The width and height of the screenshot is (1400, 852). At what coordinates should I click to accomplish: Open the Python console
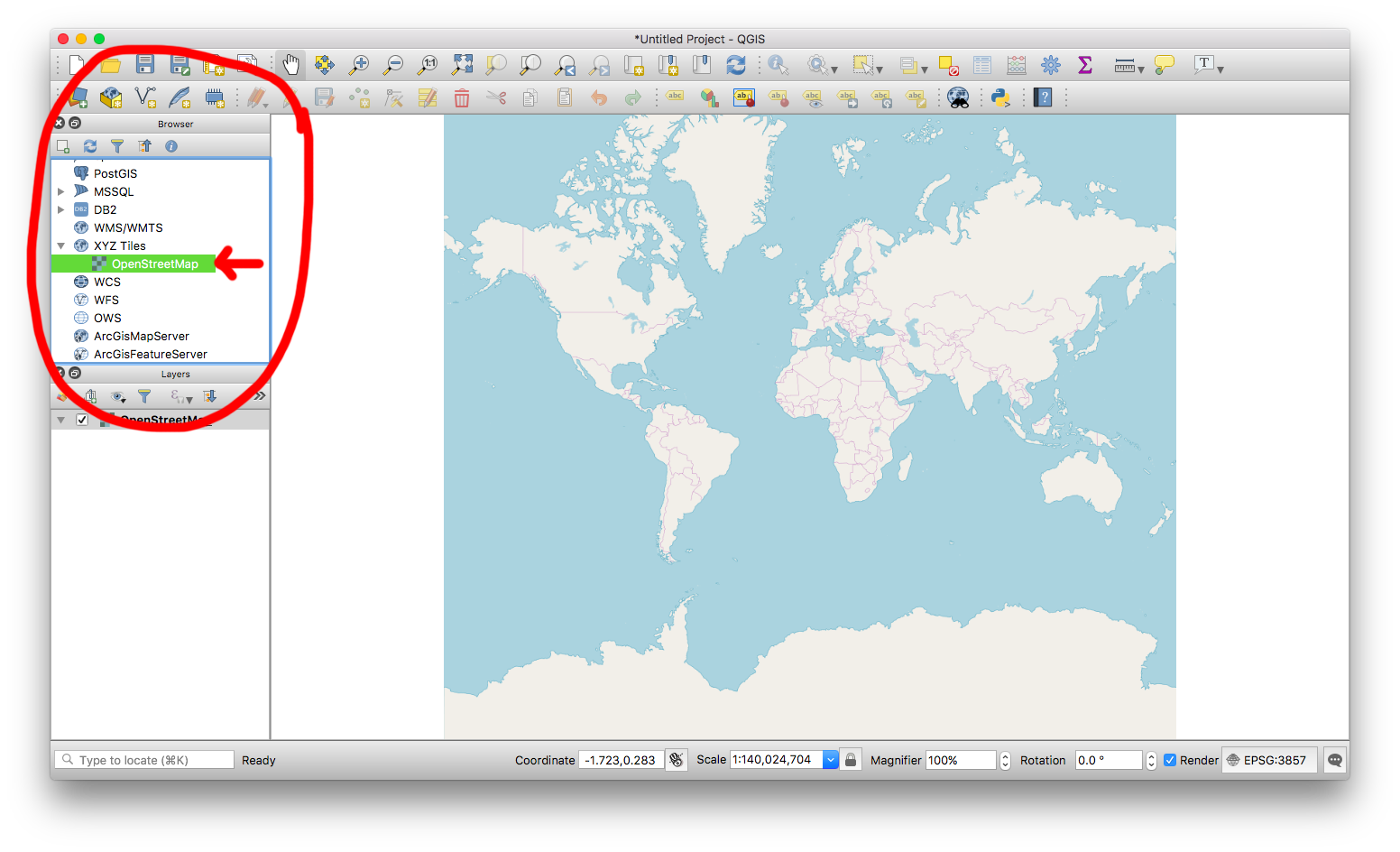999,97
